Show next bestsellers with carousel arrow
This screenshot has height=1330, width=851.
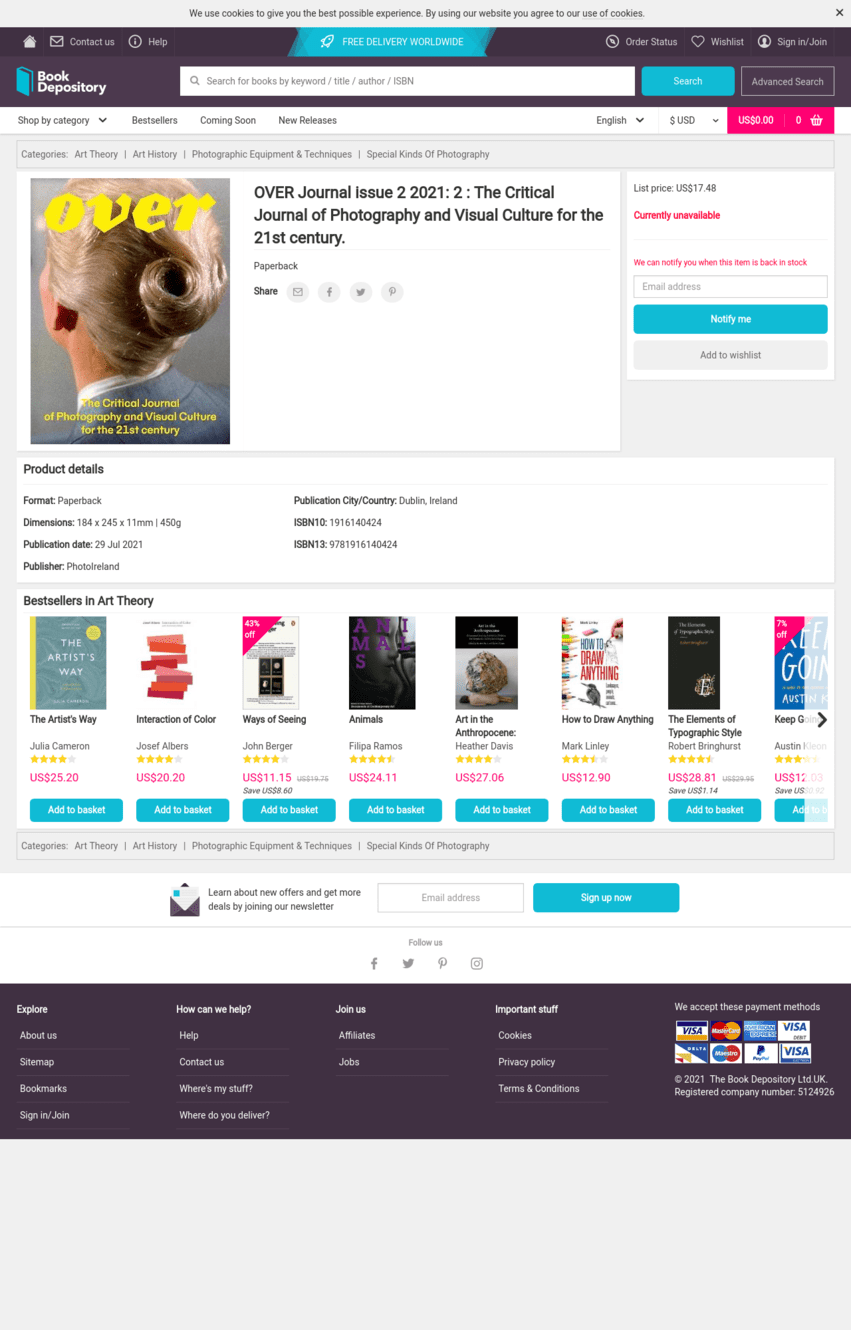(x=822, y=720)
